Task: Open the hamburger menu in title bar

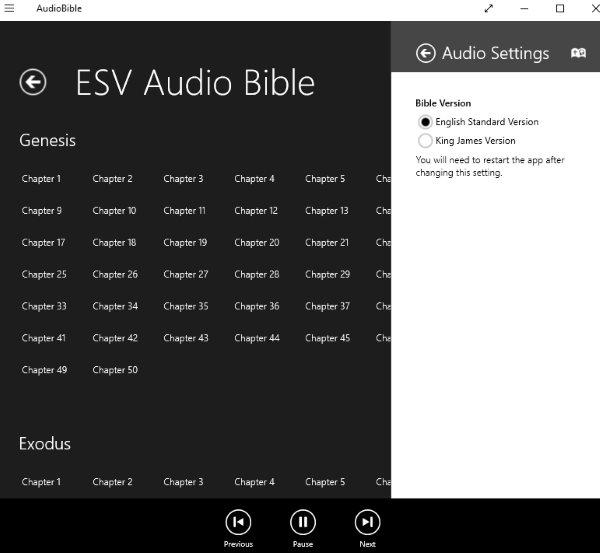Action: pos(9,8)
